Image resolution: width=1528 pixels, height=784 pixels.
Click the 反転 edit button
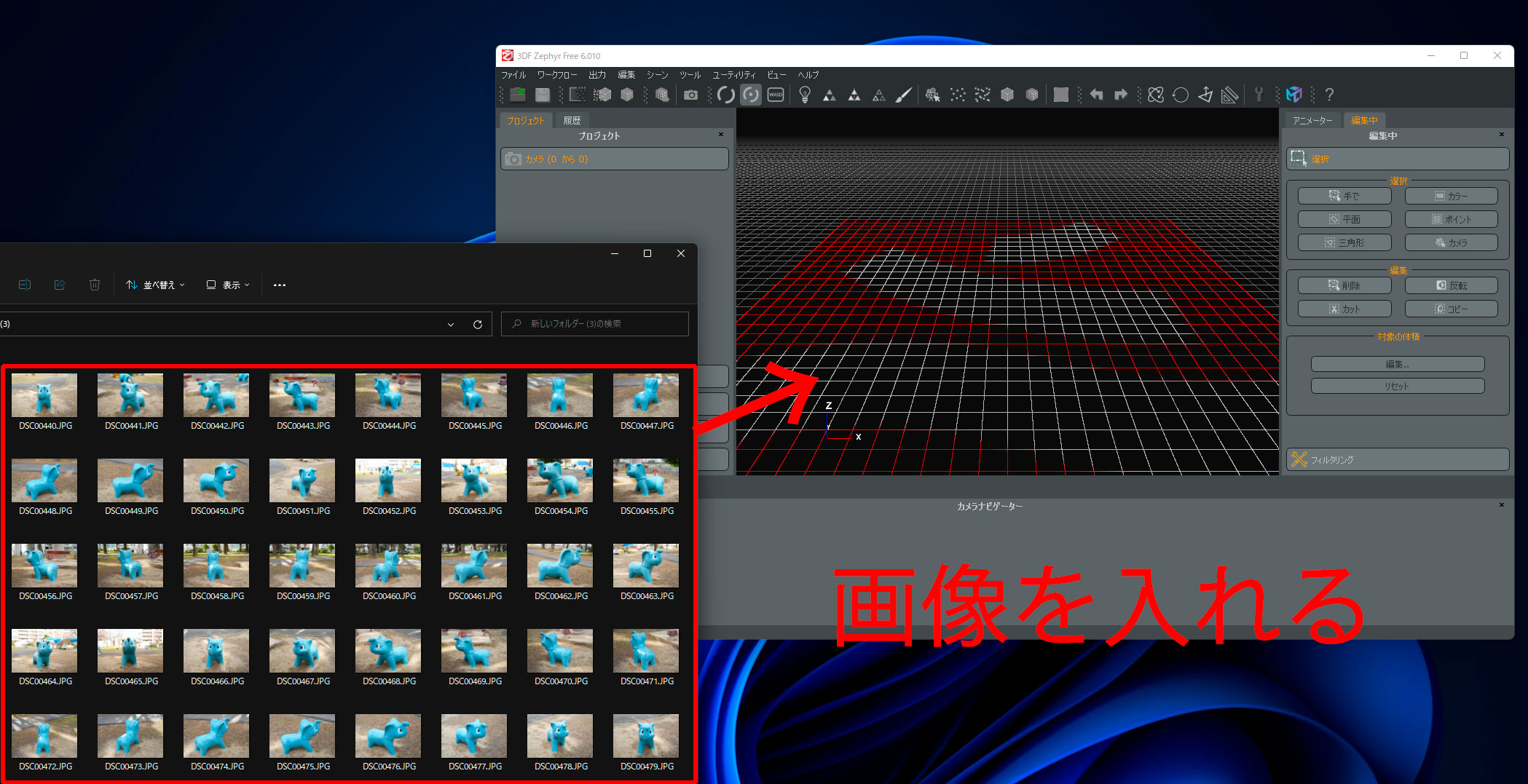pos(1452,285)
